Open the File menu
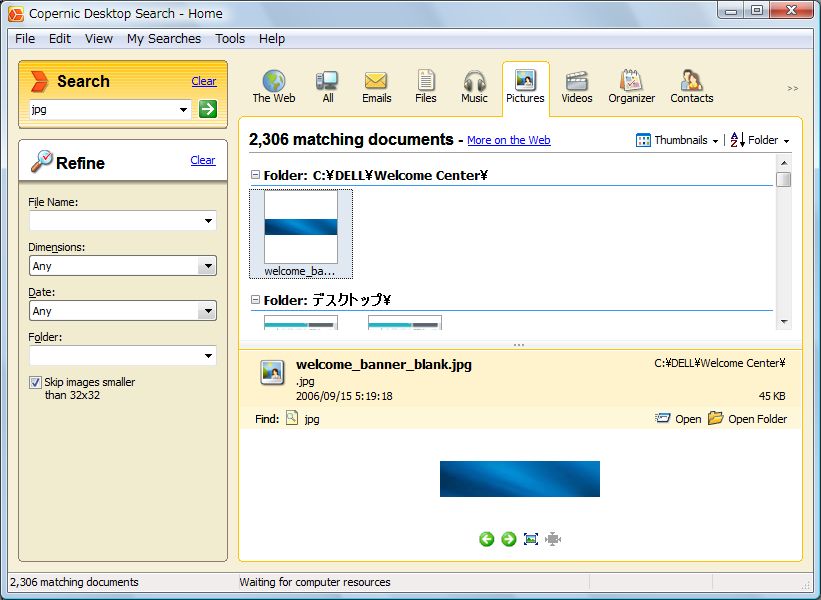The width and height of the screenshot is (821, 600). [x=25, y=39]
